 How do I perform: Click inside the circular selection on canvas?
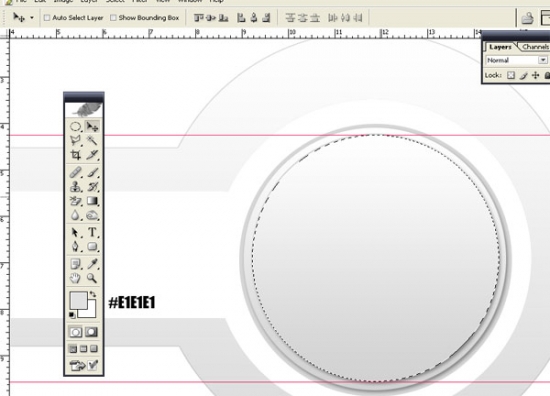(375, 258)
